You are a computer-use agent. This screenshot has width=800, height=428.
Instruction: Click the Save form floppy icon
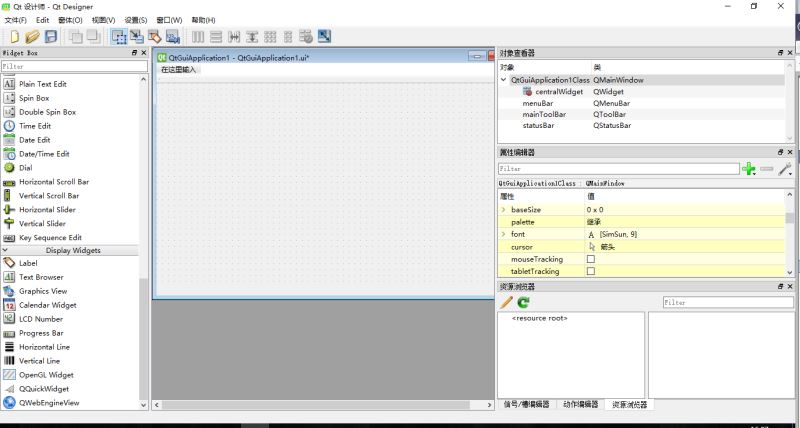[51, 36]
